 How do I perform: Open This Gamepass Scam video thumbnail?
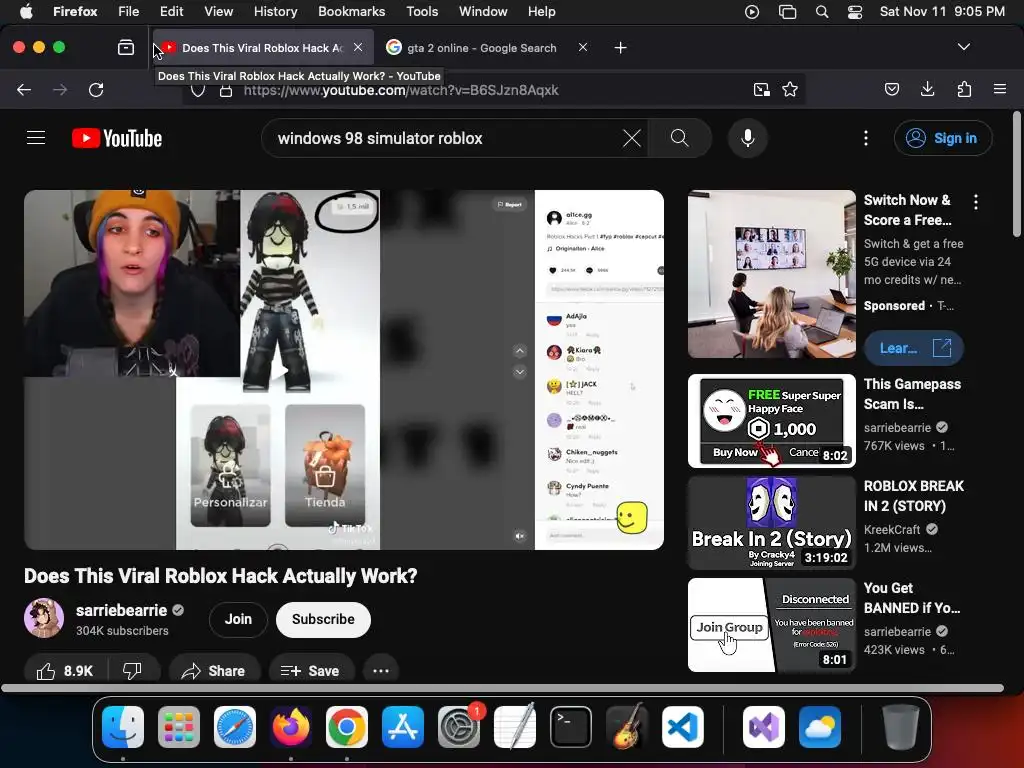coord(771,421)
